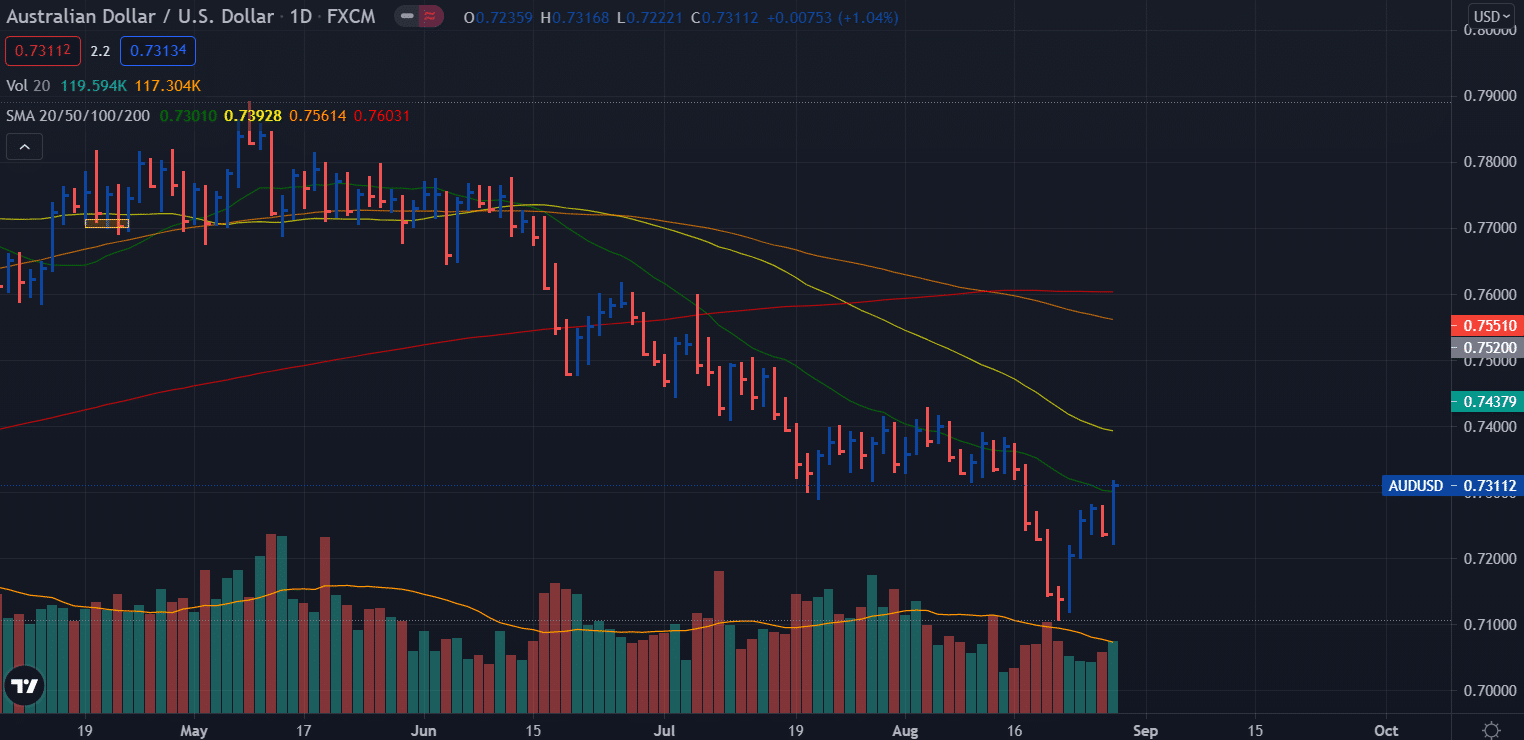Click the small white rectangle drawing near April 19
The width and height of the screenshot is (1524, 740).
pos(107,223)
